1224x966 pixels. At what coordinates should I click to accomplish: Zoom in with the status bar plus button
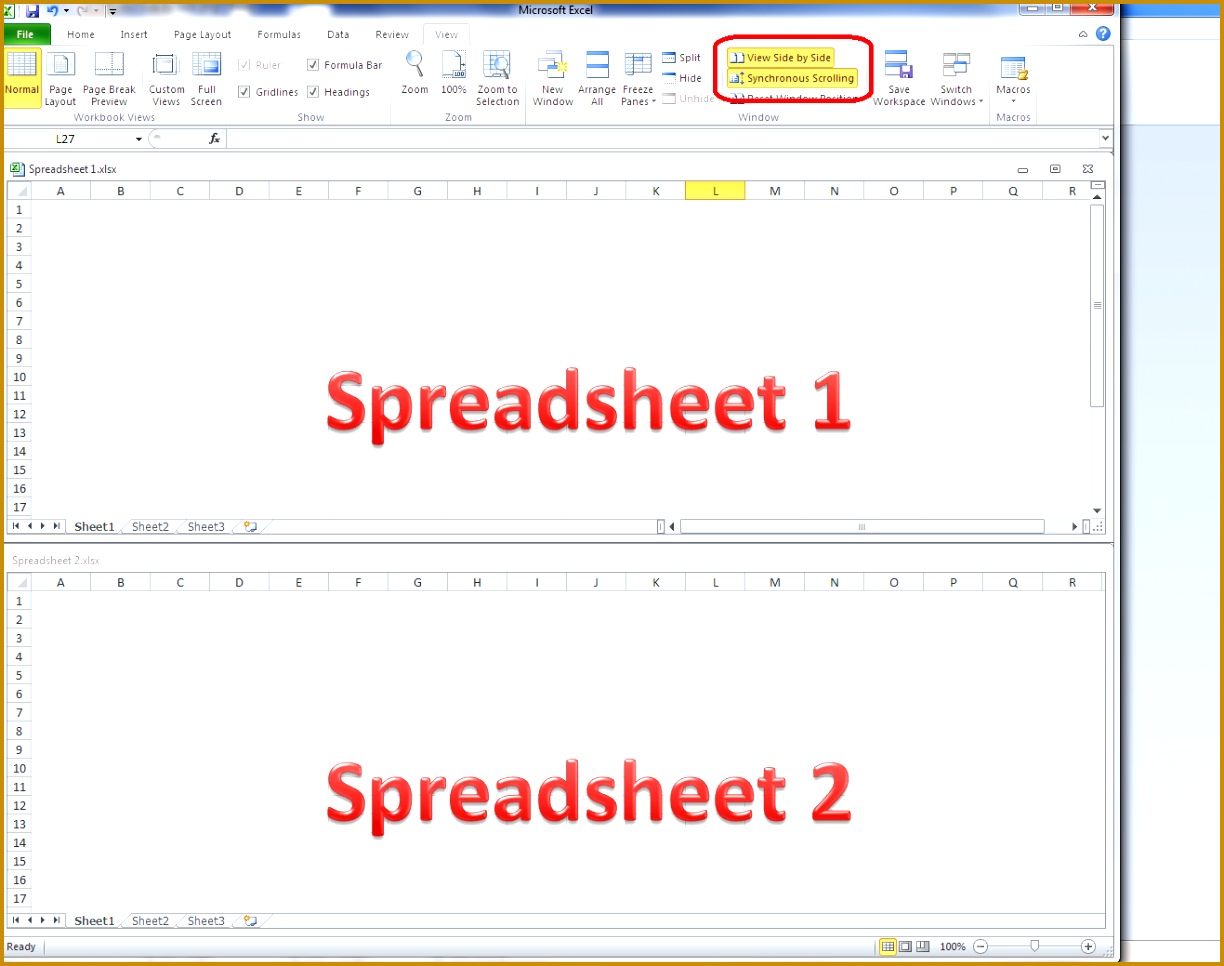coord(1088,946)
